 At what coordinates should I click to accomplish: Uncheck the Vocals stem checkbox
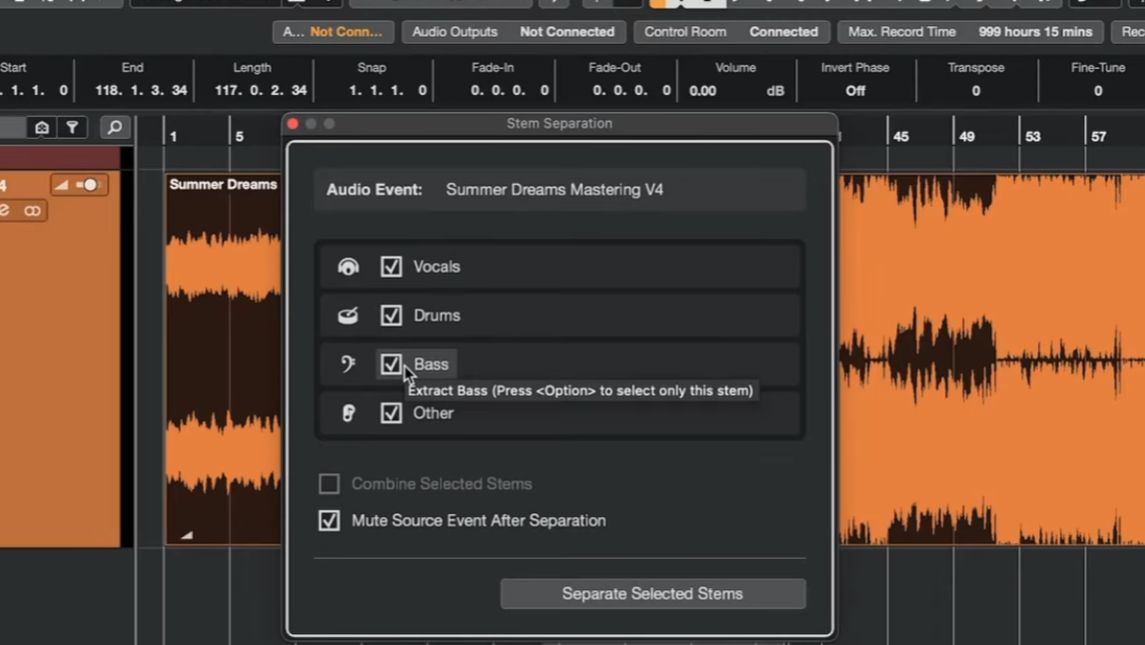pyautogui.click(x=391, y=267)
